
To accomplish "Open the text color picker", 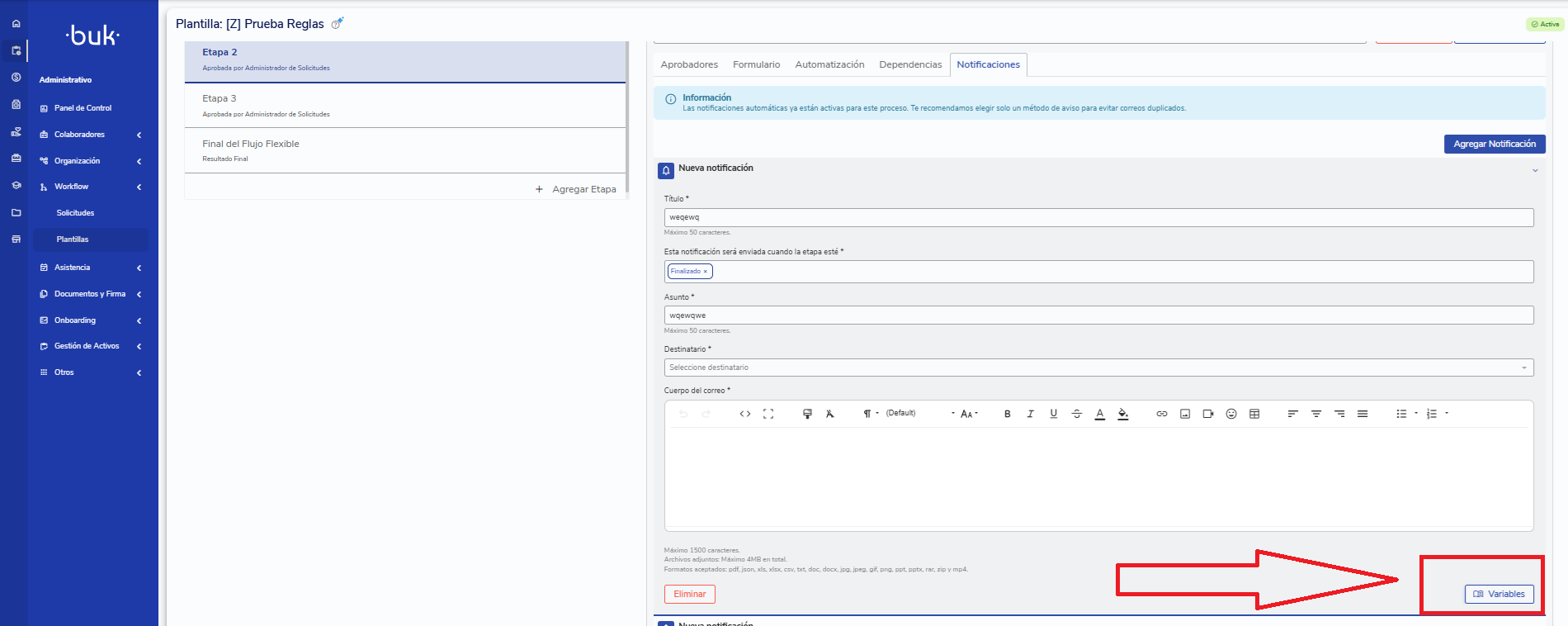I will coord(1099,414).
